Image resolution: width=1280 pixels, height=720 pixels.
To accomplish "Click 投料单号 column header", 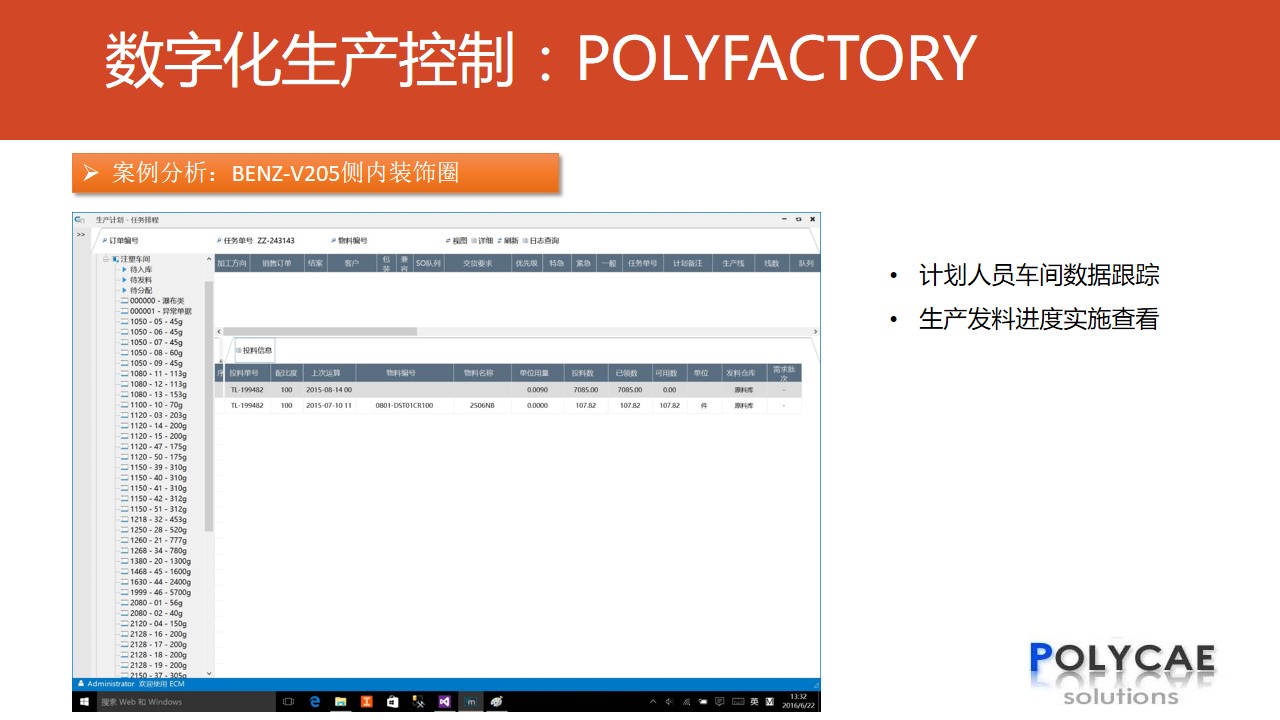I will 246,373.
